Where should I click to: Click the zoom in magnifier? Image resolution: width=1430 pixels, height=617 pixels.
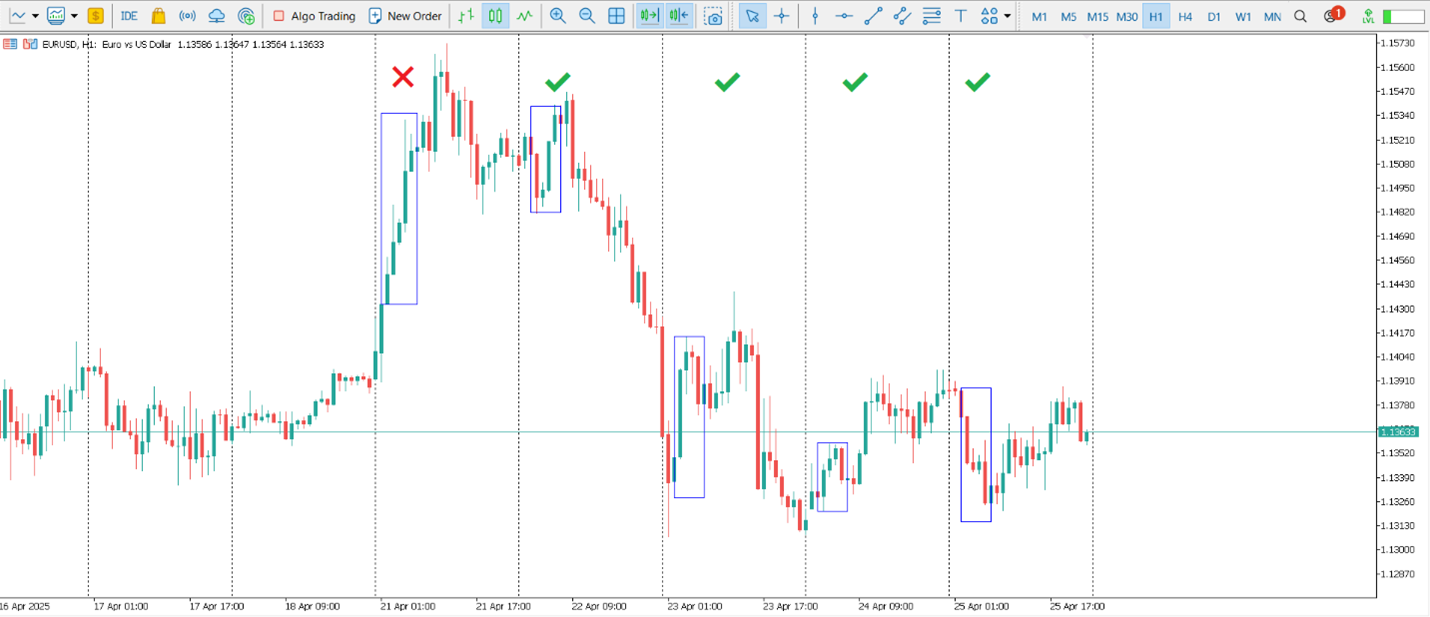click(x=558, y=16)
